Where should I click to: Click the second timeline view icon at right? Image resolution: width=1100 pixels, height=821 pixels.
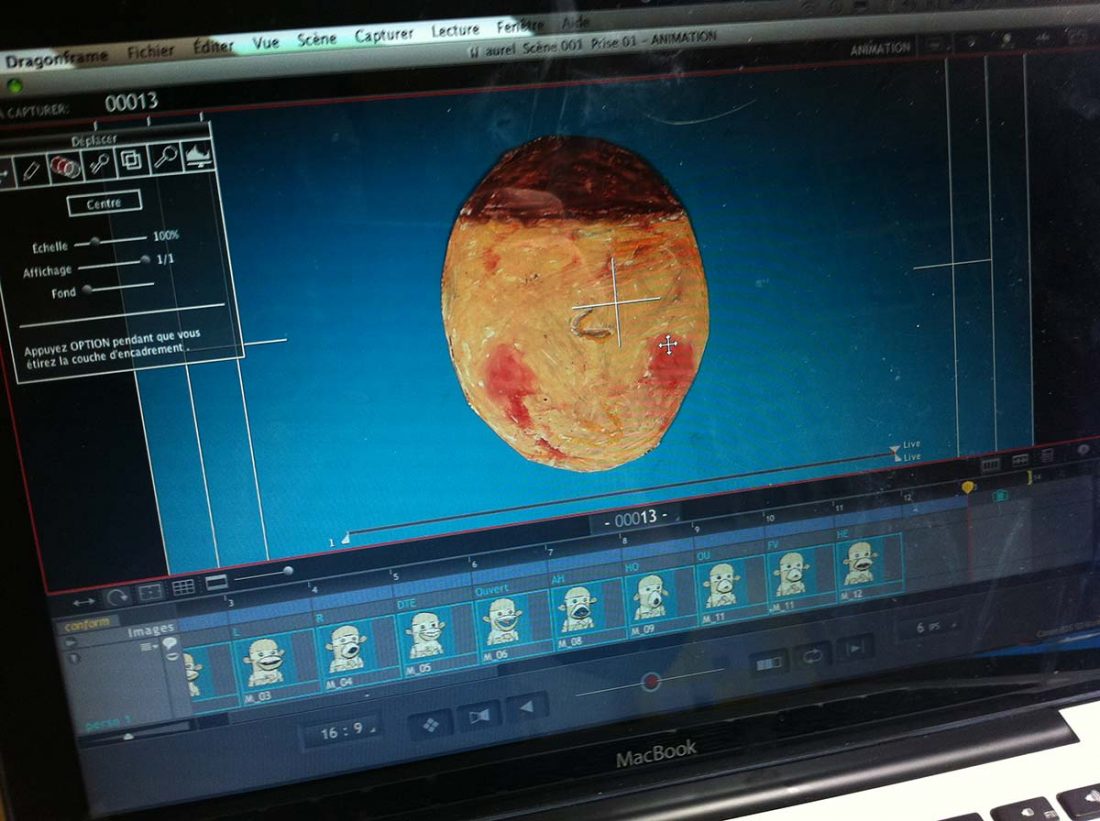(x=1019, y=460)
